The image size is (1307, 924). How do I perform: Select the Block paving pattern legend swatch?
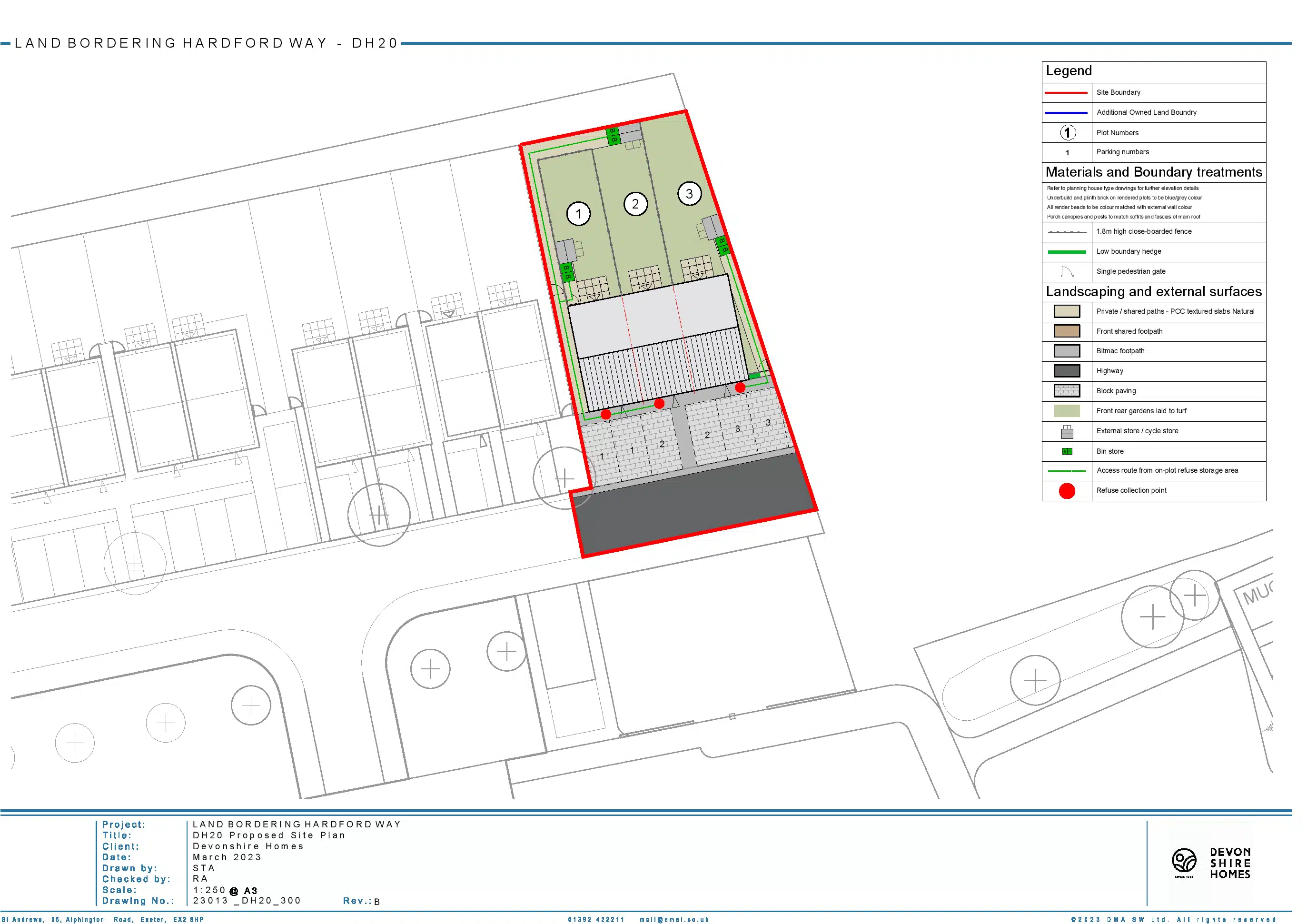pyautogui.click(x=1067, y=391)
